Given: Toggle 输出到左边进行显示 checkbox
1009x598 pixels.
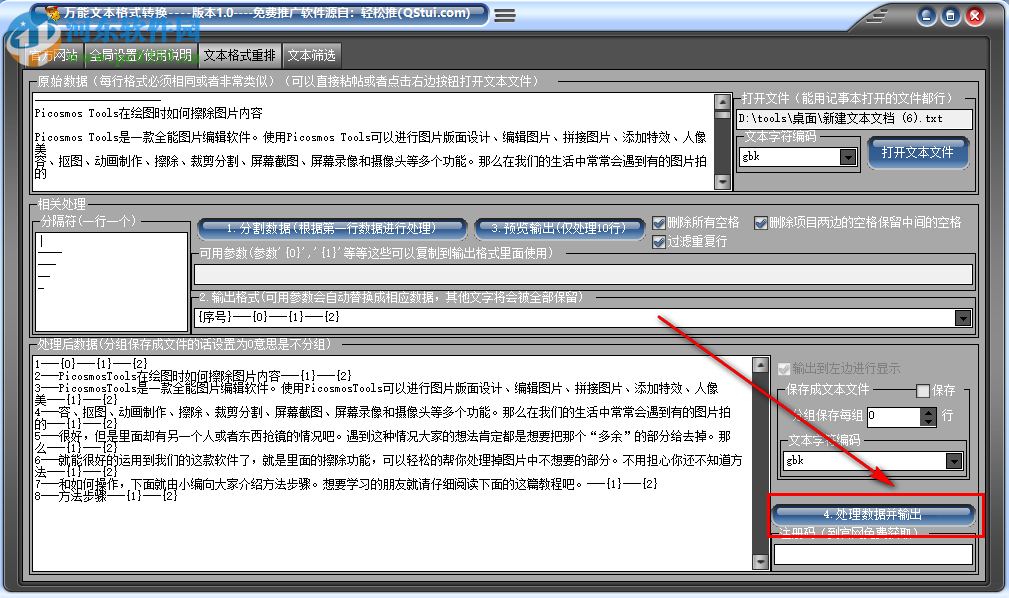Looking at the screenshot, I should 784,369.
